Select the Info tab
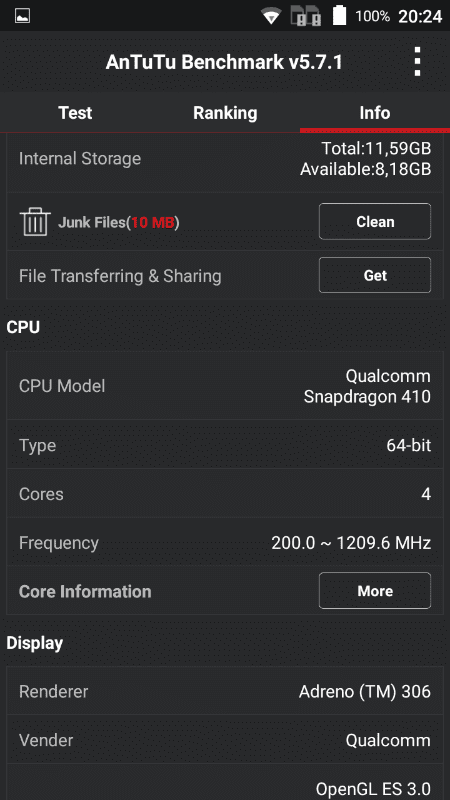Screen dimensions: 450x800 pos(375,113)
